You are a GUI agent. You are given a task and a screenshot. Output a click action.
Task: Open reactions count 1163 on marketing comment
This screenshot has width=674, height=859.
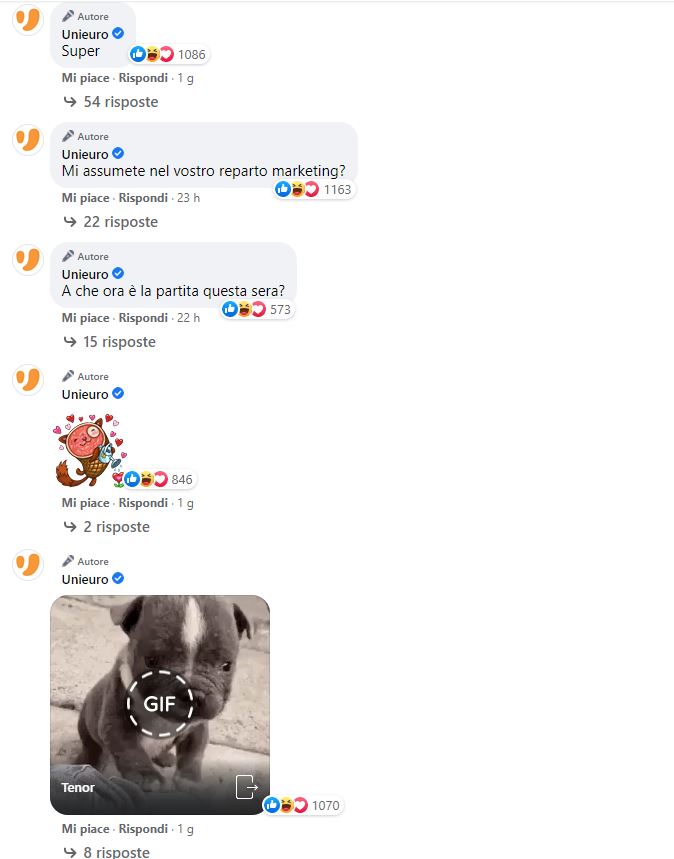click(x=314, y=190)
